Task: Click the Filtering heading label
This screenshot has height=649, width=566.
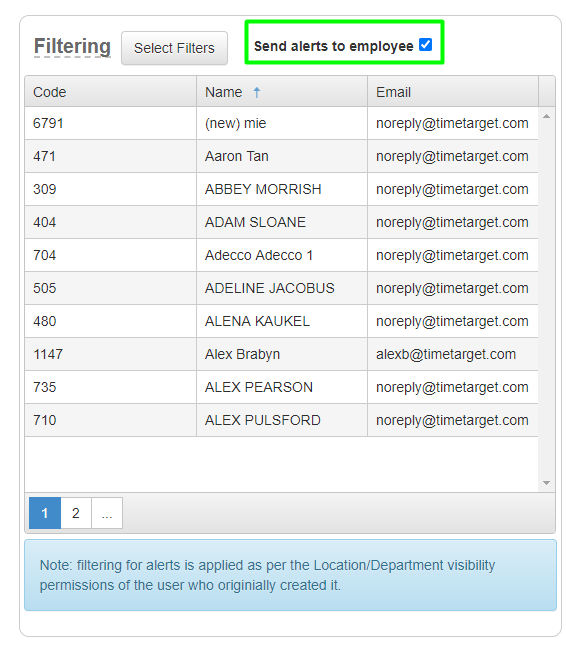Action: 72,46
